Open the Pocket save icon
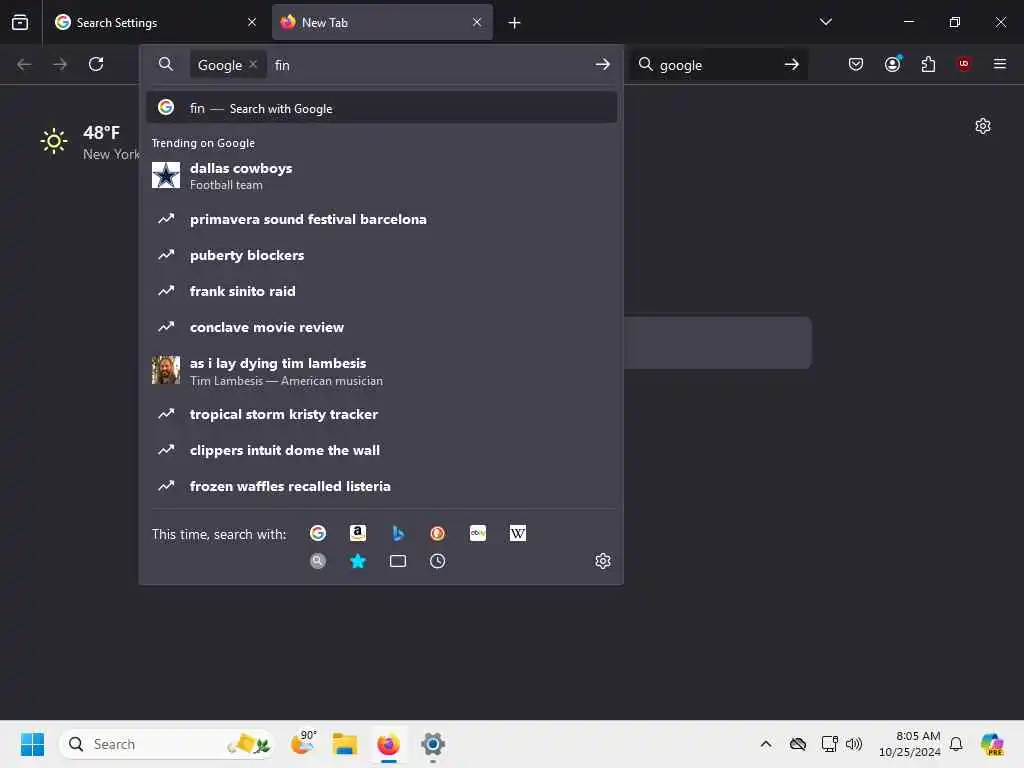Viewport: 1024px width, 768px height. pos(856,64)
